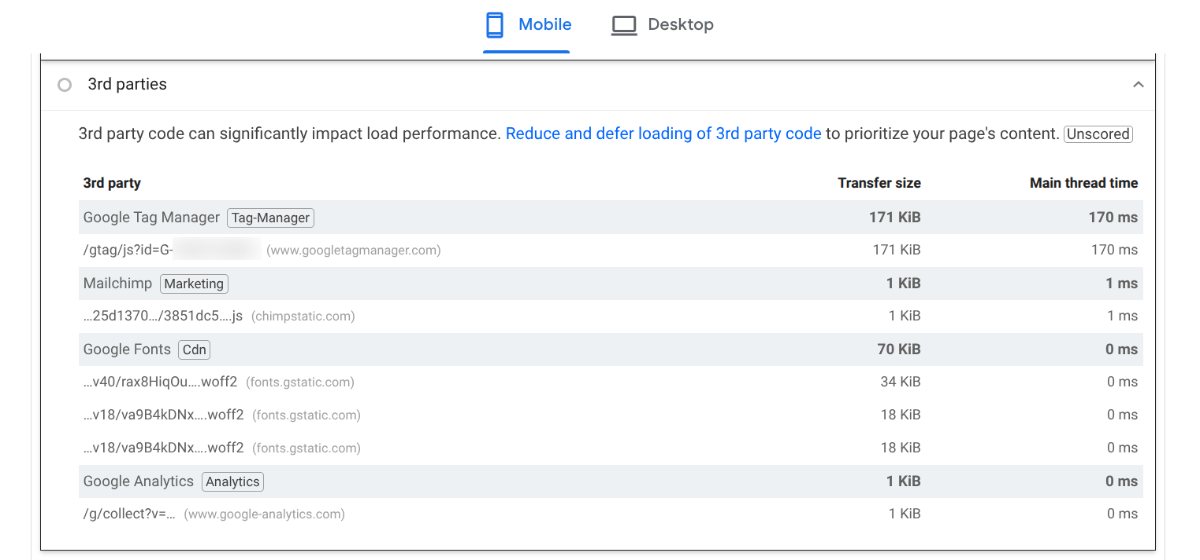Click the 70 KiB Google Fonts transfer size
Screen dimensions: 1200x560
click(900, 349)
